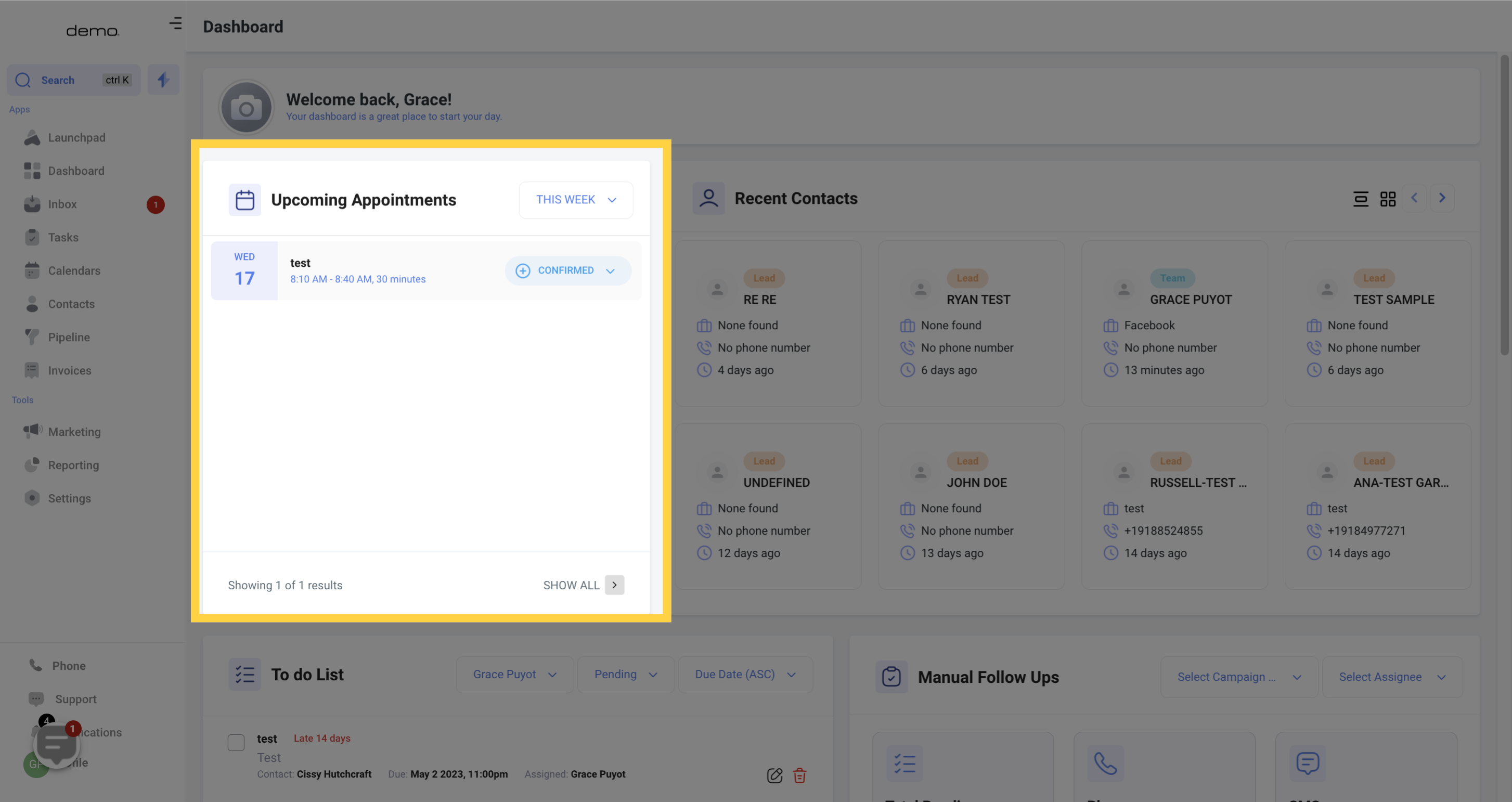This screenshot has width=1512, height=802.
Task: Open the Launchpad menu item
Action: [76, 138]
